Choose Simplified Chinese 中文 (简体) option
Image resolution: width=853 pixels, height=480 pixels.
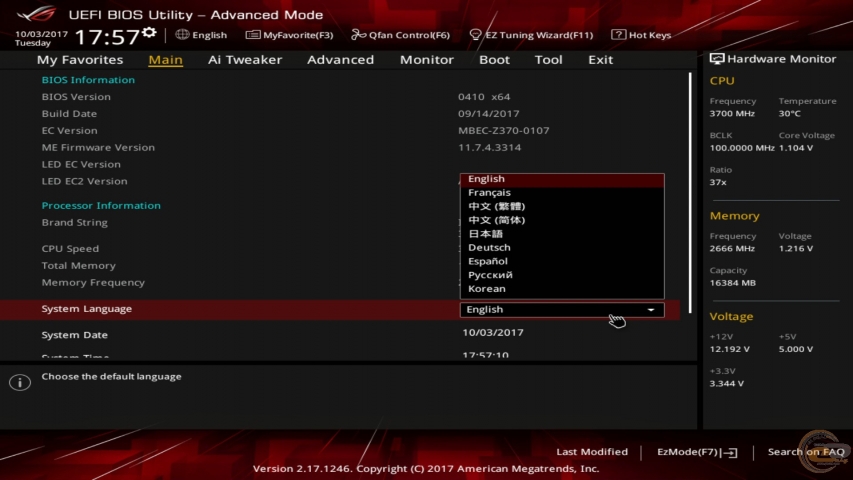click(562, 220)
